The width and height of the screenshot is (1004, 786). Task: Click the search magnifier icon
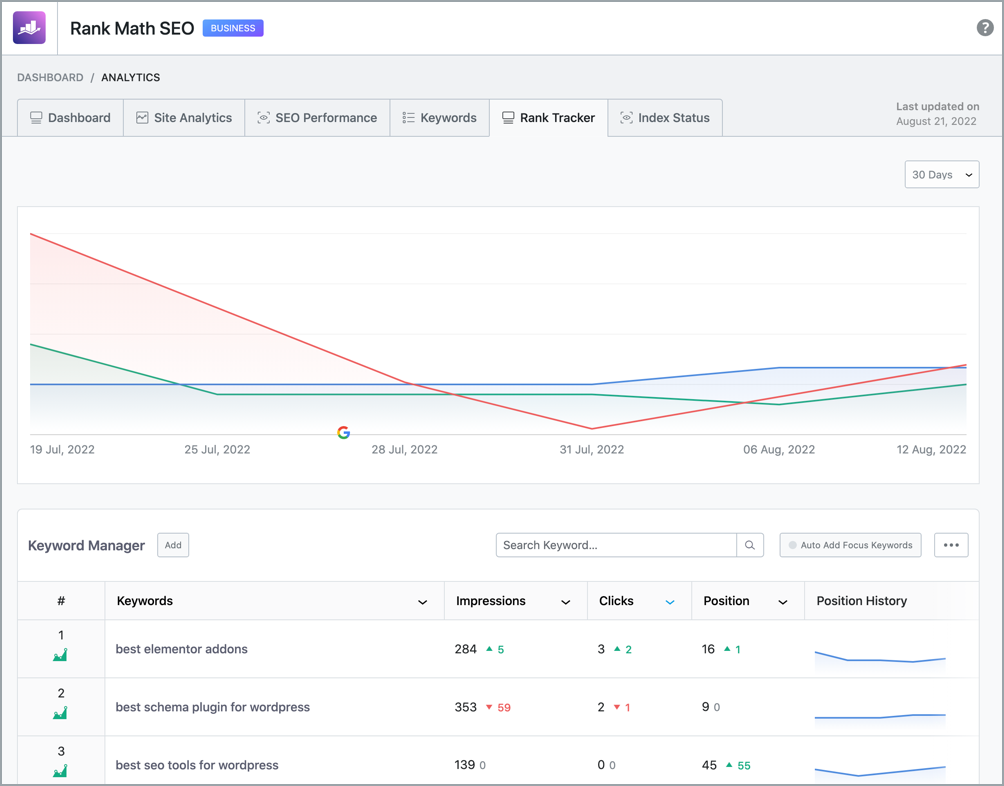coord(750,545)
